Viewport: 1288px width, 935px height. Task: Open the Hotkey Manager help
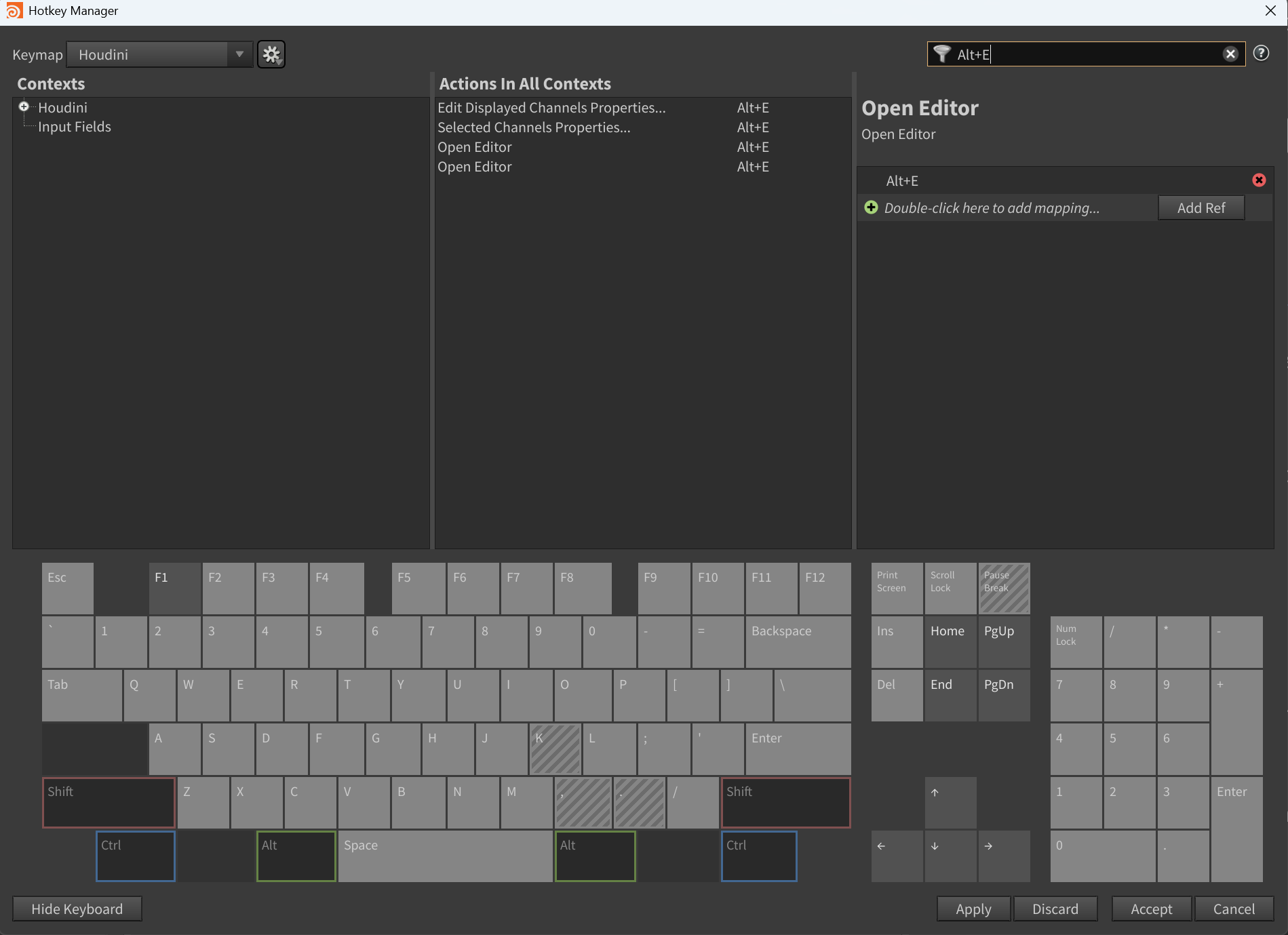(1261, 54)
